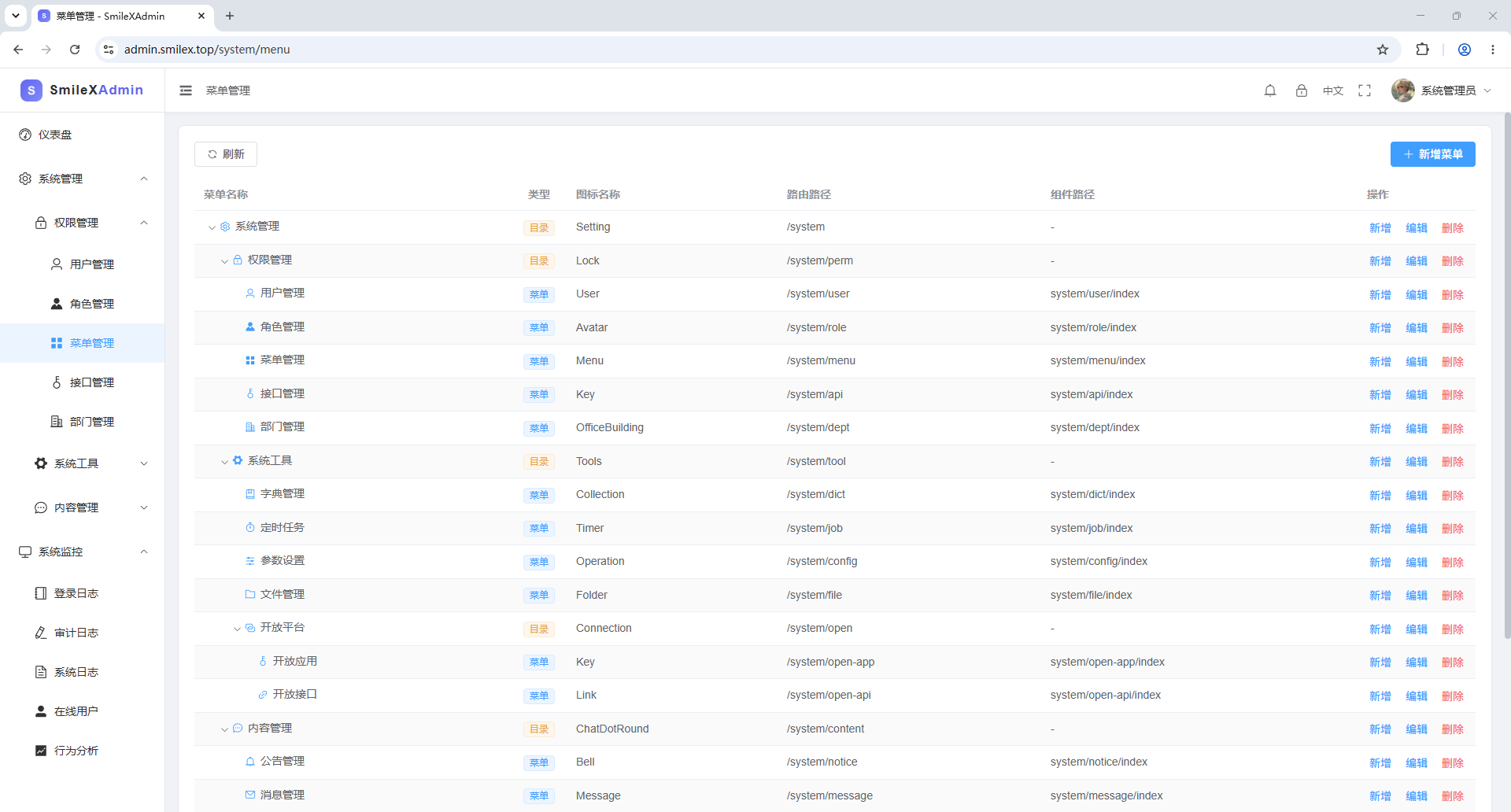Go to 用户管理 in the sidebar
This screenshot has height=812, width=1511.
pyautogui.click(x=82, y=264)
